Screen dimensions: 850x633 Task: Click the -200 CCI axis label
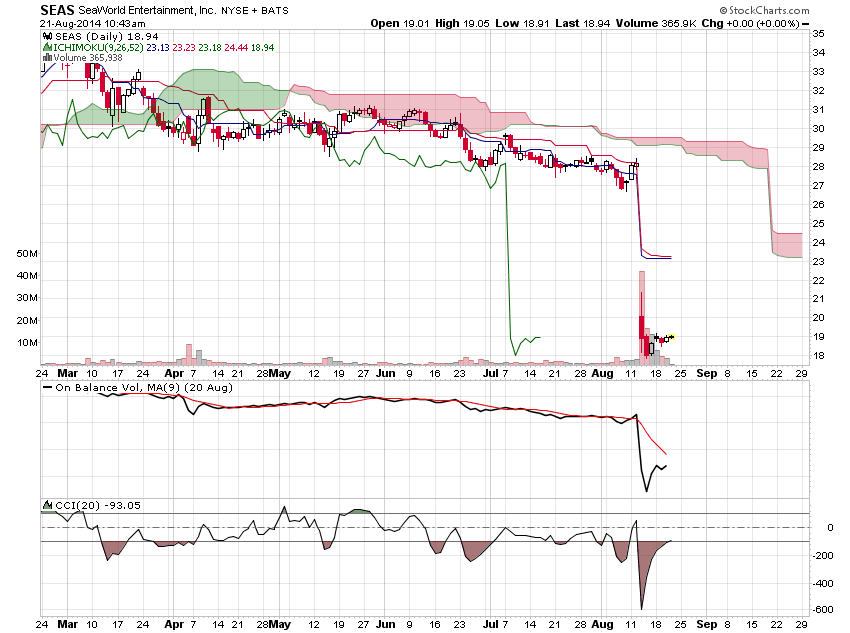(822, 556)
